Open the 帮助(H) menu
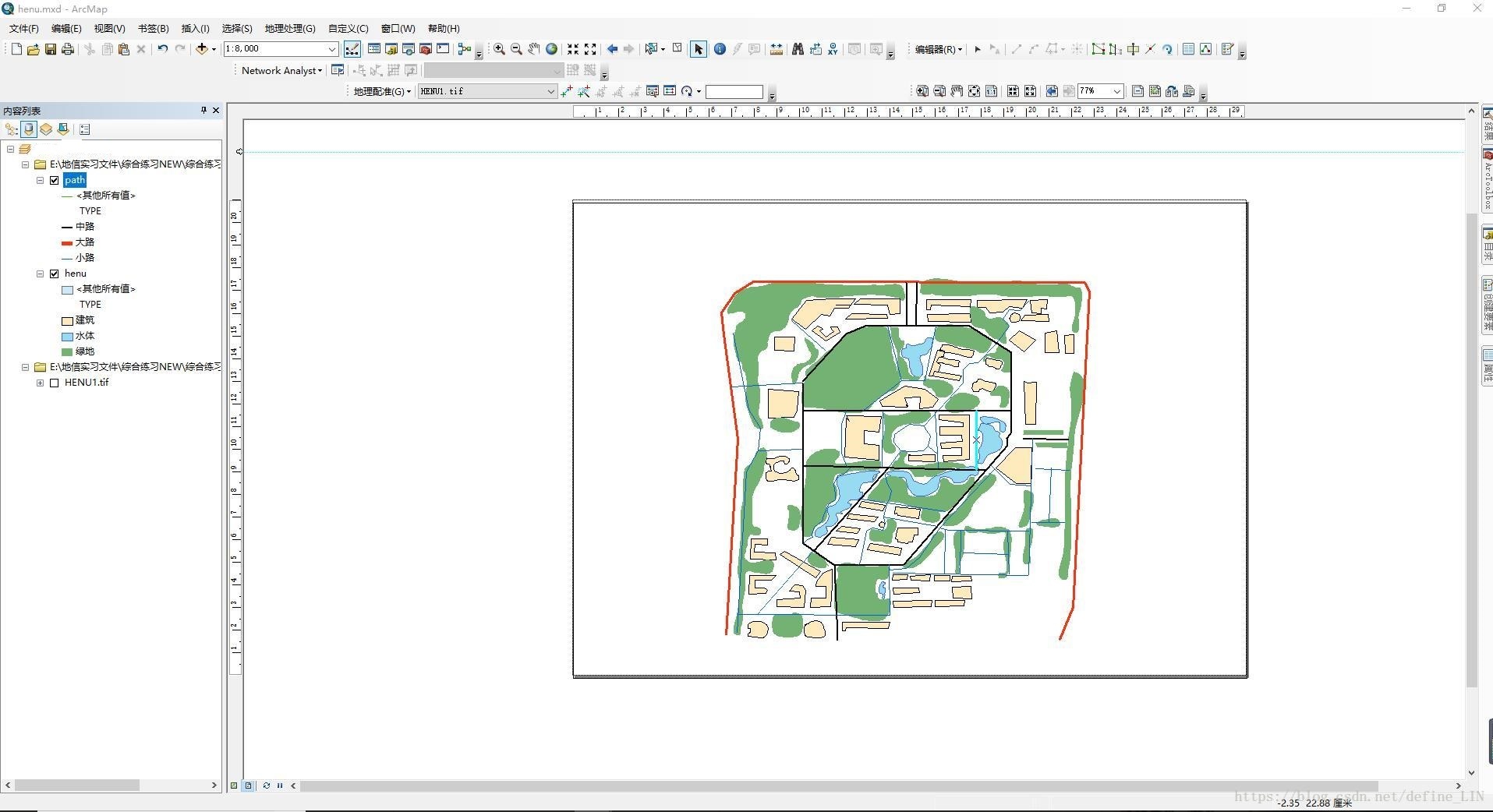Screen dimensions: 1493x812 point(444,28)
